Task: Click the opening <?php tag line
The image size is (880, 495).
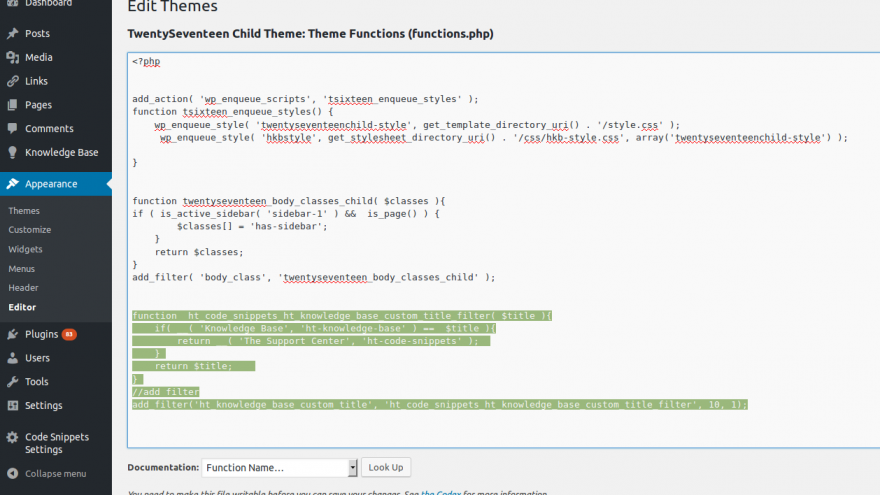Action: 146,62
